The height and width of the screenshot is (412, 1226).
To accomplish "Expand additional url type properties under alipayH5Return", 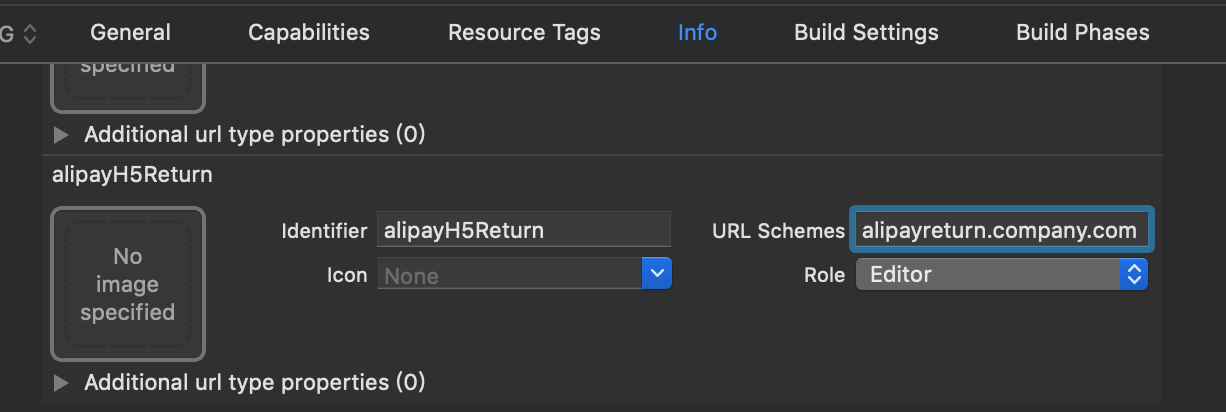I will pos(62,382).
